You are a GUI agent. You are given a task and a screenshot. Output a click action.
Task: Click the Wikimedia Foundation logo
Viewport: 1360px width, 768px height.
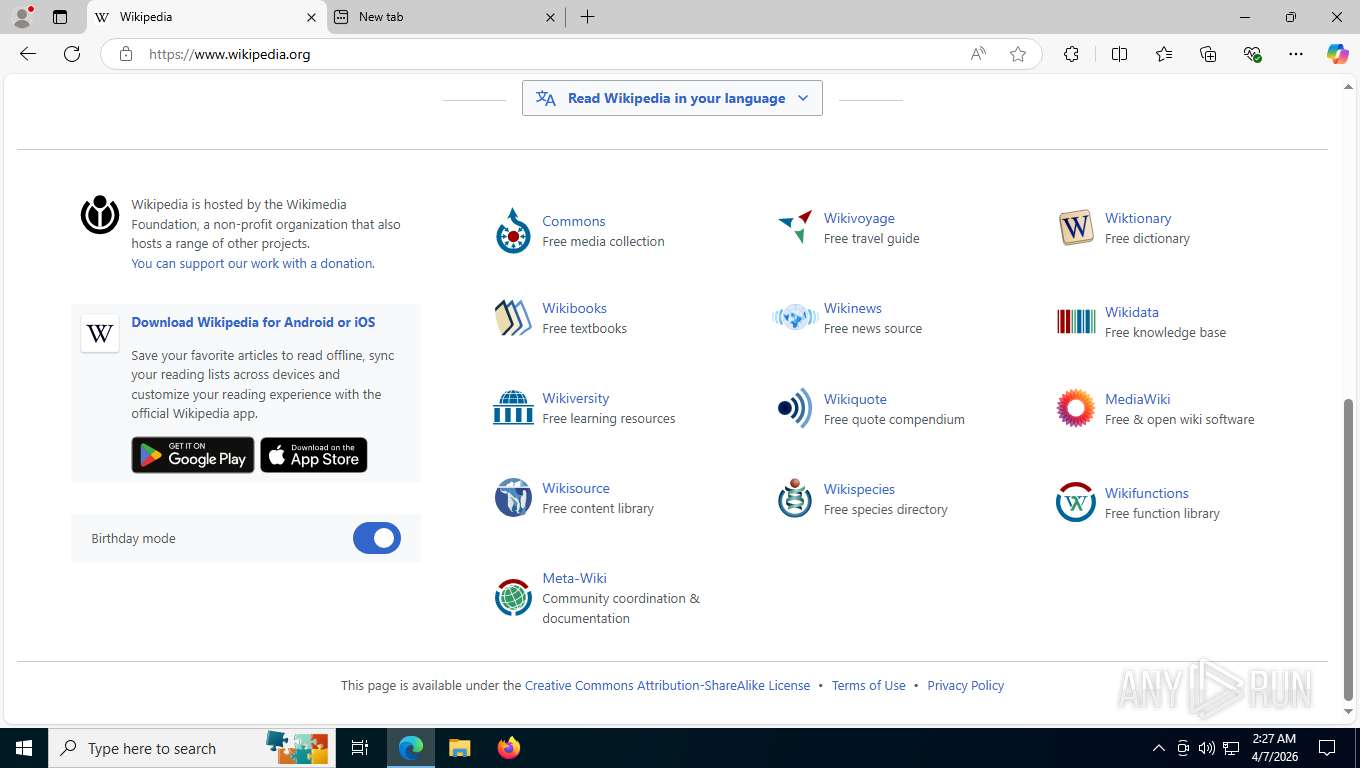(x=100, y=214)
